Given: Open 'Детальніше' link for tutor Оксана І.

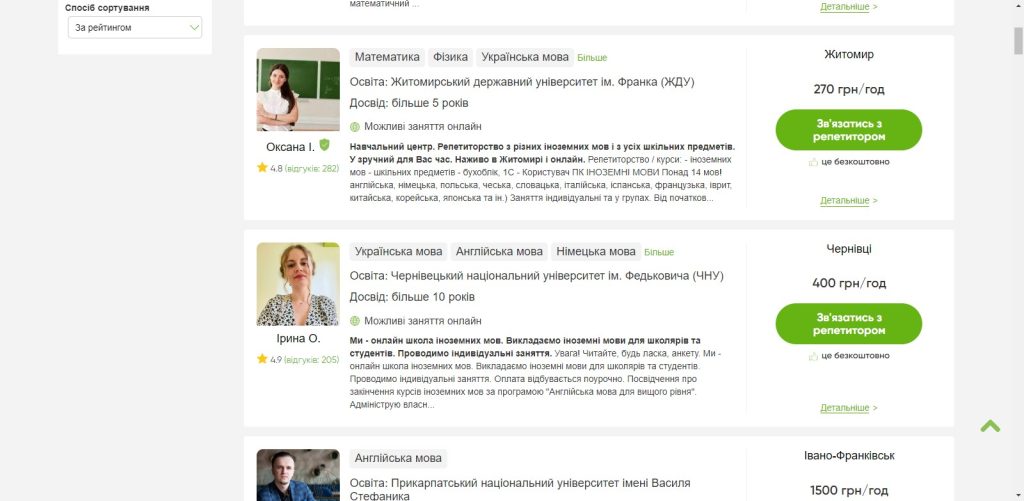Looking at the screenshot, I should 848,201.
